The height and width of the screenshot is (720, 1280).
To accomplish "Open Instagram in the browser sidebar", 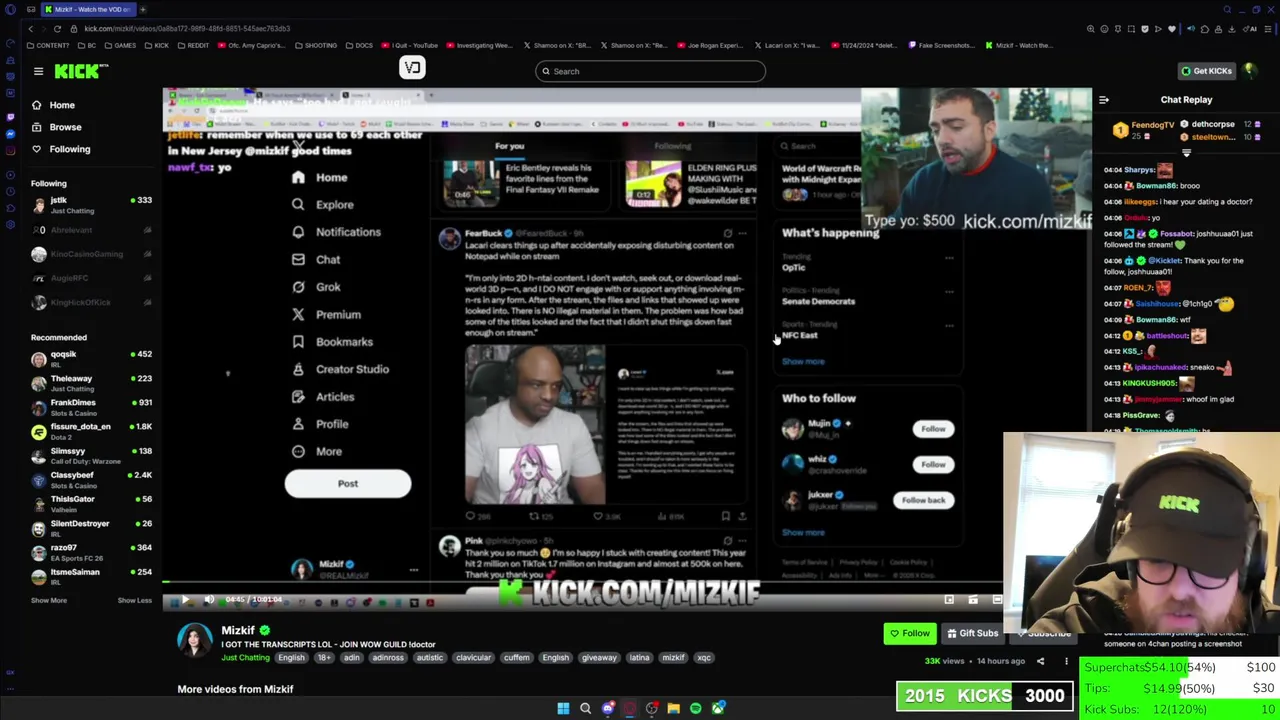I will click(x=10, y=151).
